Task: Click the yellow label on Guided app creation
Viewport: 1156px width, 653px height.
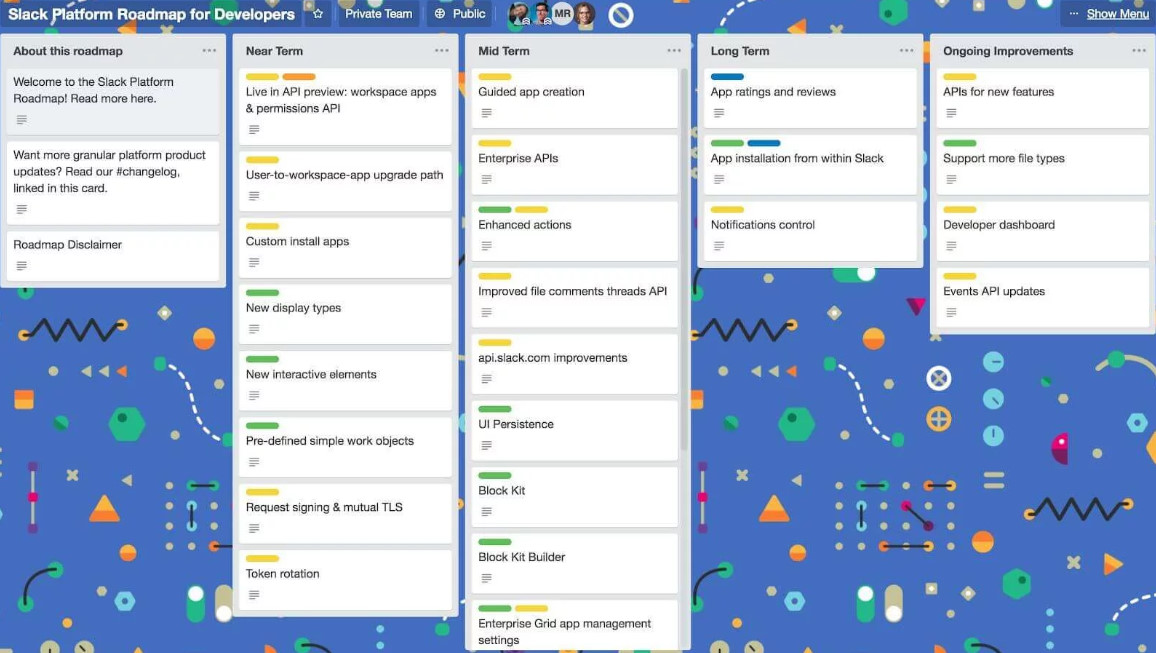Action: click(x=494, y=76)
